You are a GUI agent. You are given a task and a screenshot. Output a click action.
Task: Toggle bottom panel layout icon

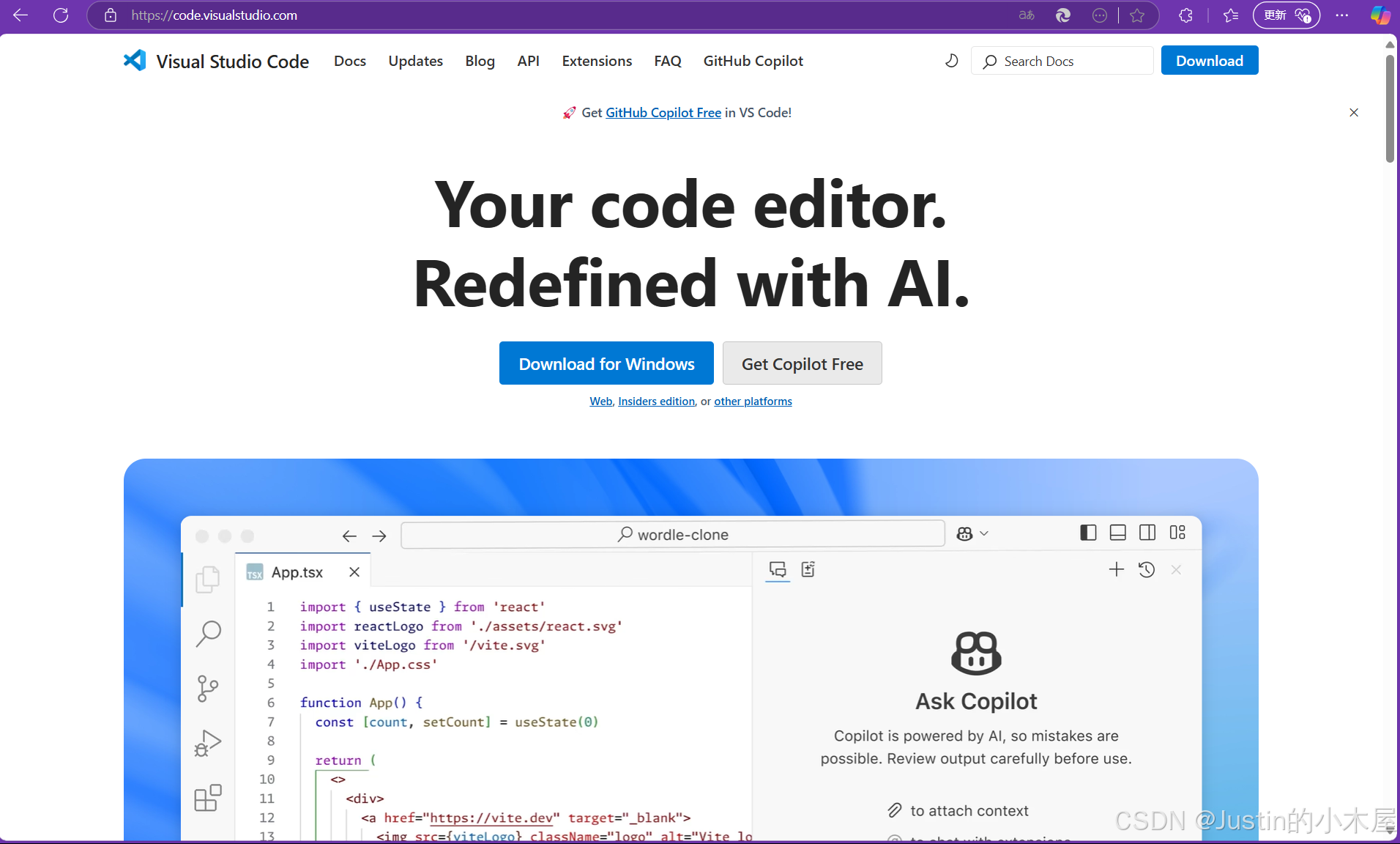point(1118,533)
